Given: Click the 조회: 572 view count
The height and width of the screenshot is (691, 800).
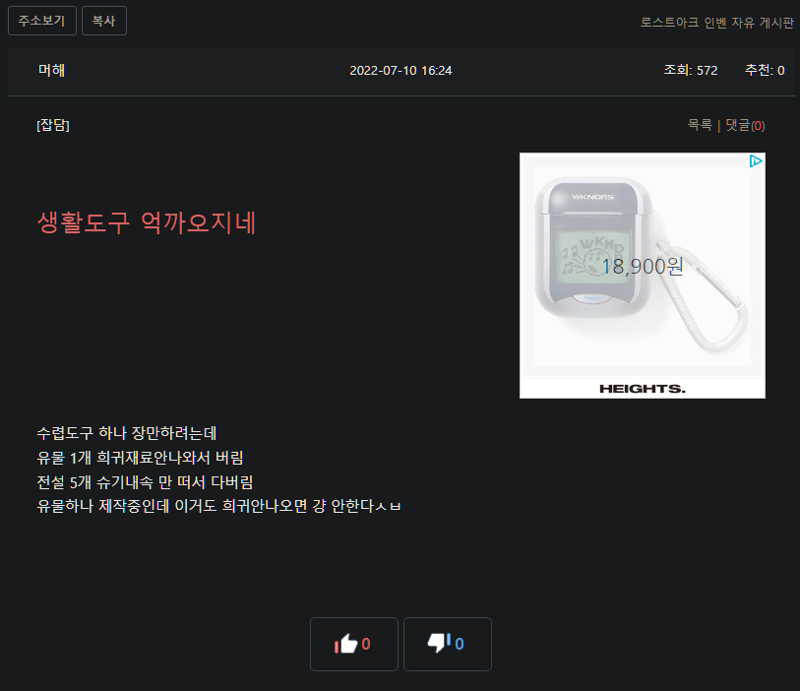Looking at the screenshot, I should [x=690, y=70].
